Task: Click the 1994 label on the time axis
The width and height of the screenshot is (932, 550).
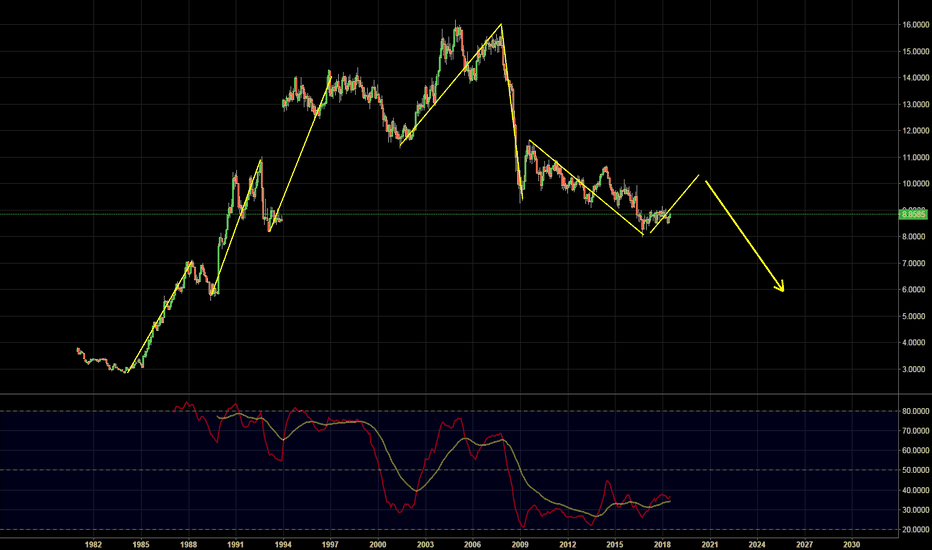Action: pos(283,544)
